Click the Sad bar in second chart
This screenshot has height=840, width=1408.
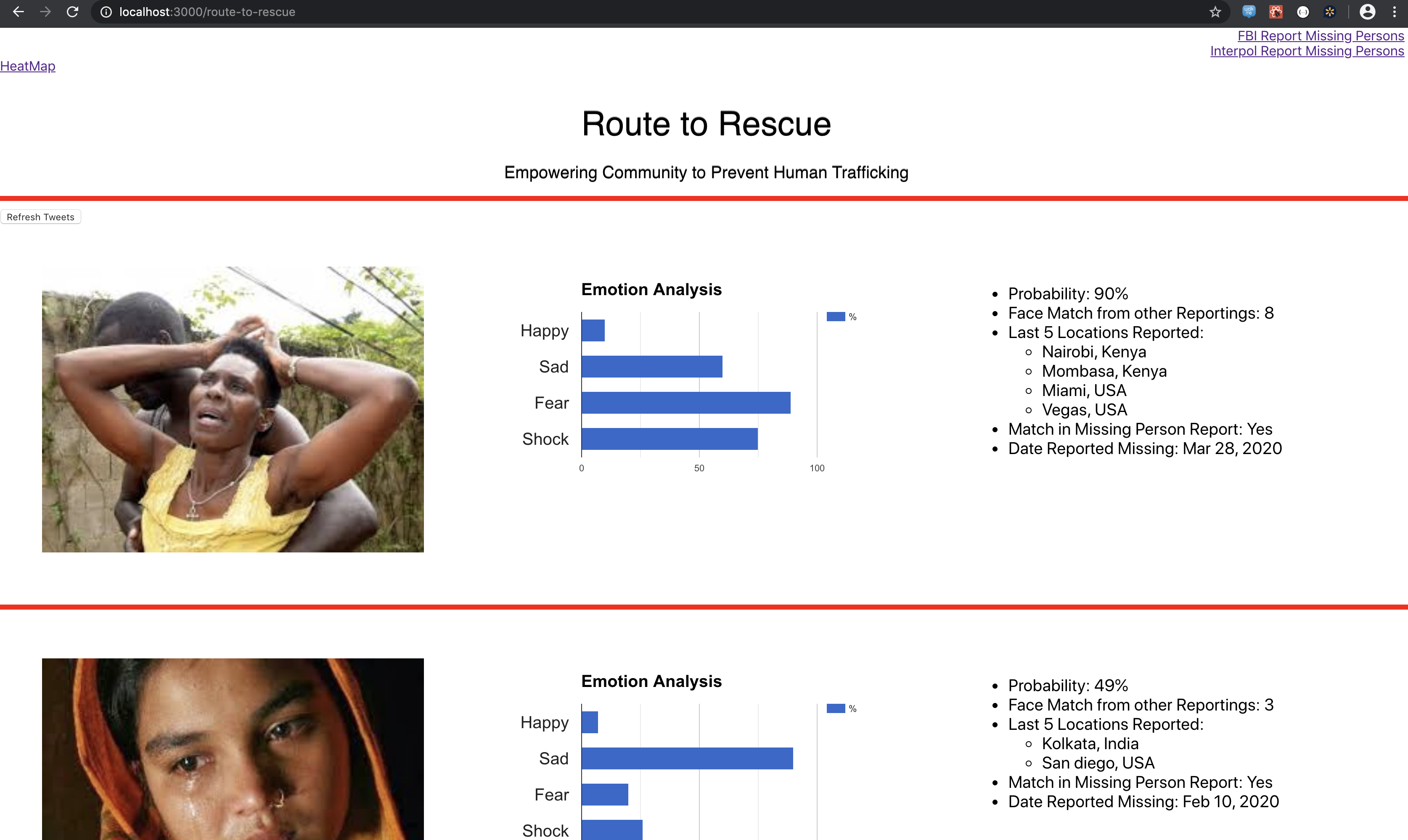(x=686, y=758)
